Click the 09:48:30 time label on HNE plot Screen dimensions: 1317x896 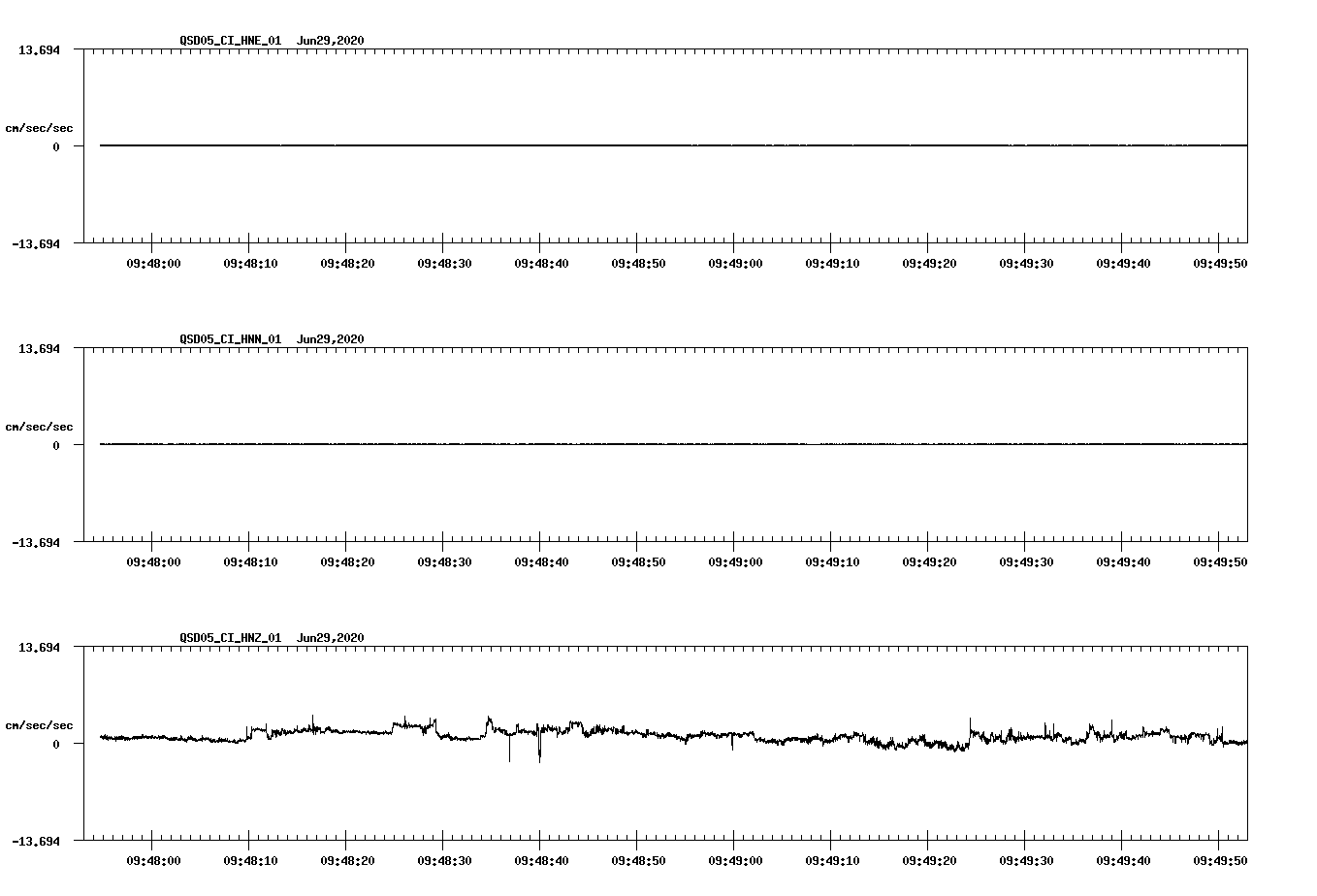click(444, 264)
